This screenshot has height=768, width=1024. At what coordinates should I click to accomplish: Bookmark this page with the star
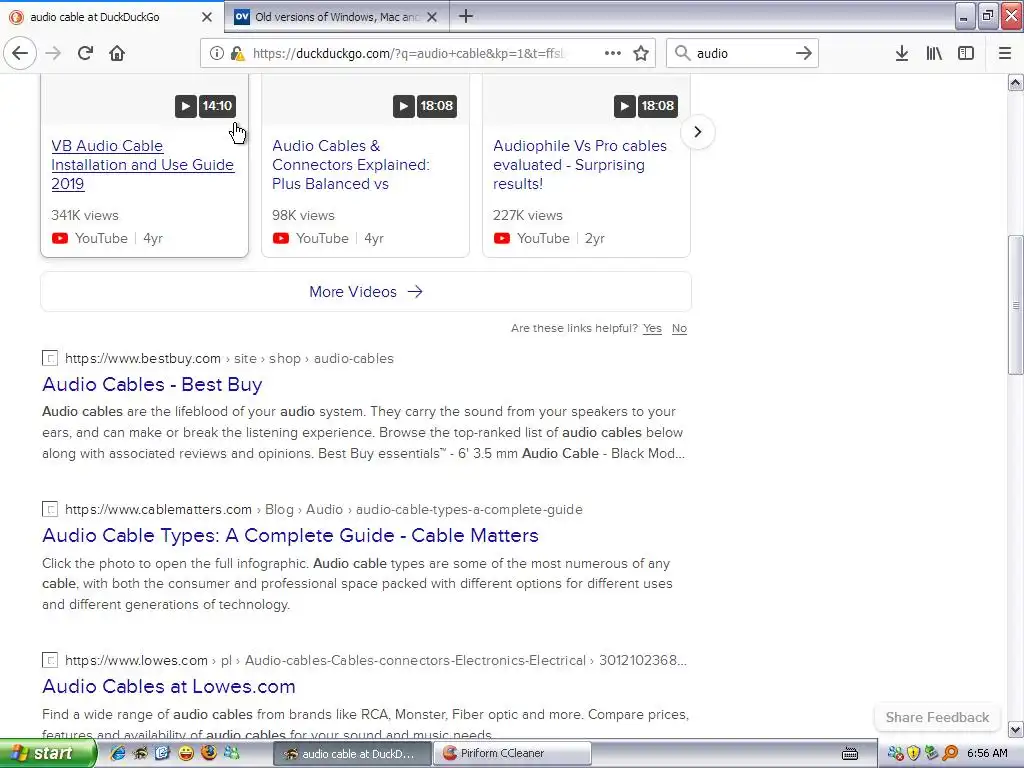pos(641,53)
